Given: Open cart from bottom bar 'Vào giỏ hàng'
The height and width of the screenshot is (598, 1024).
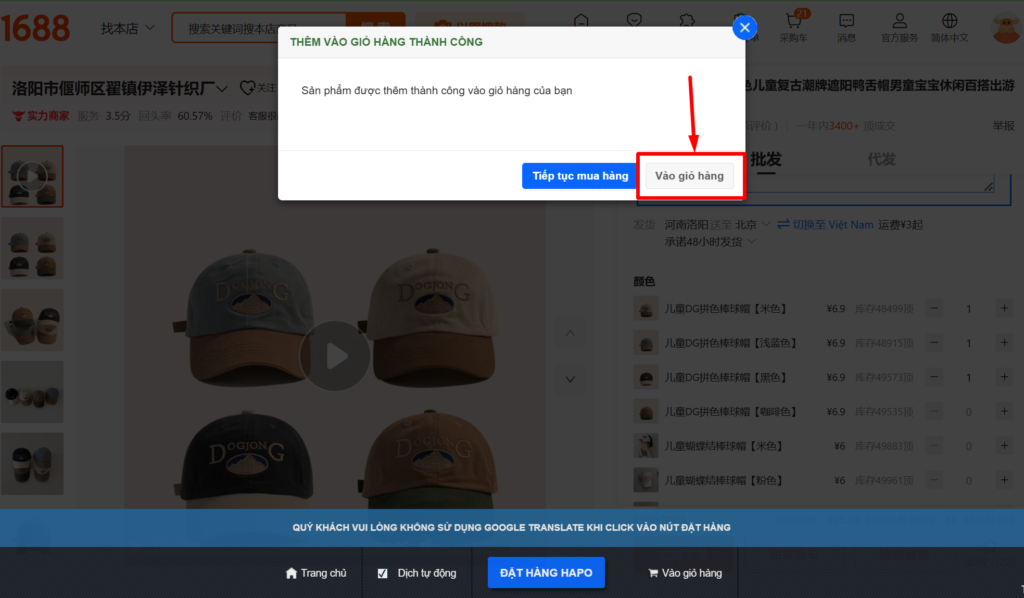Looking at the screenshot, I should (685, 573).
